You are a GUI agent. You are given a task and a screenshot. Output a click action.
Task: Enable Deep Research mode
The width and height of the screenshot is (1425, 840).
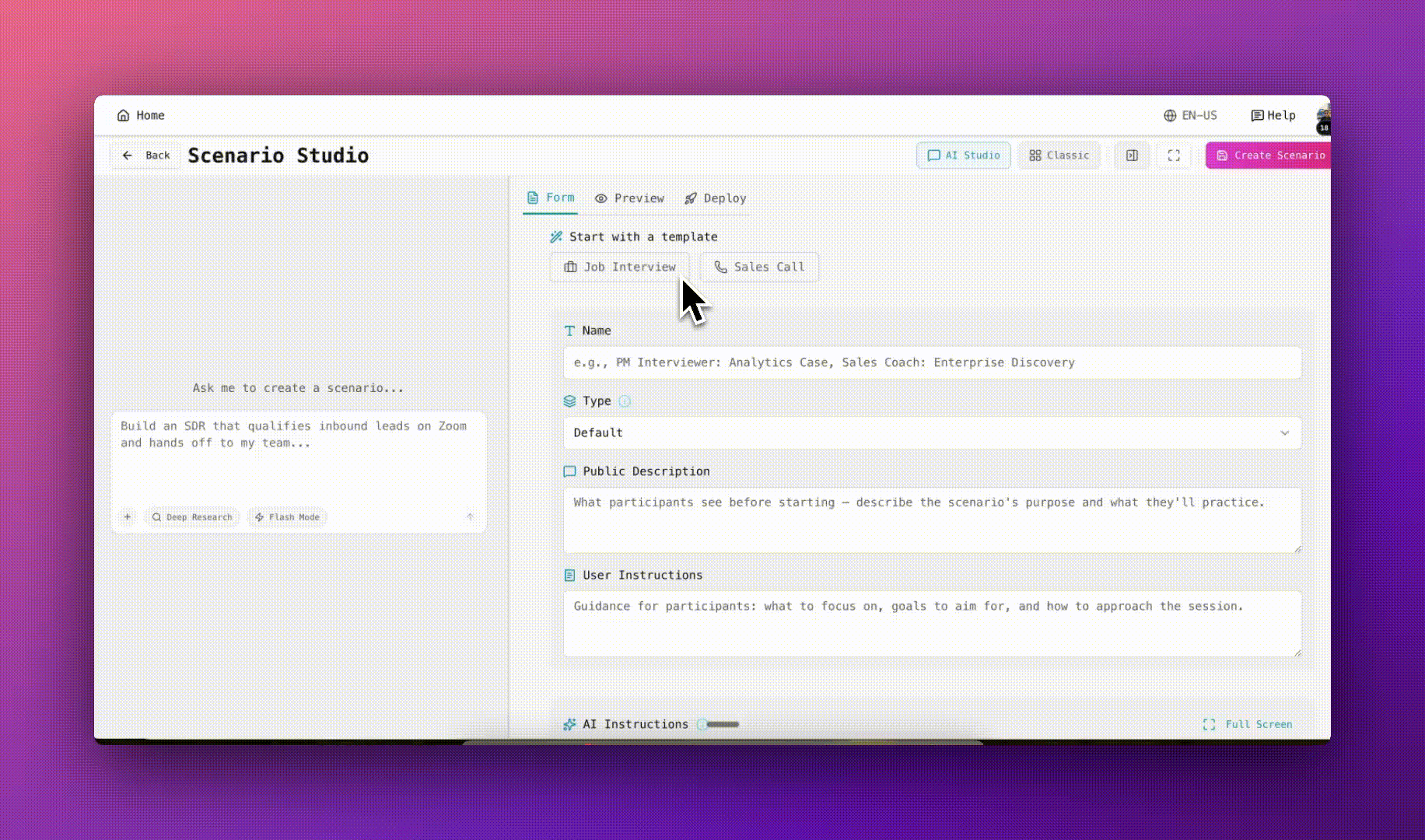192,517
